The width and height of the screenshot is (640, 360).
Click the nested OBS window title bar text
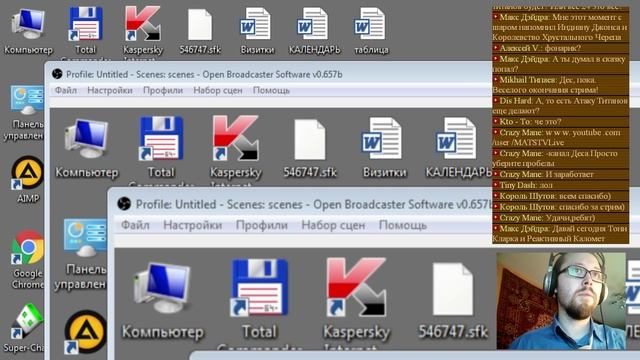pyautogui.click(x=313, y=204)
